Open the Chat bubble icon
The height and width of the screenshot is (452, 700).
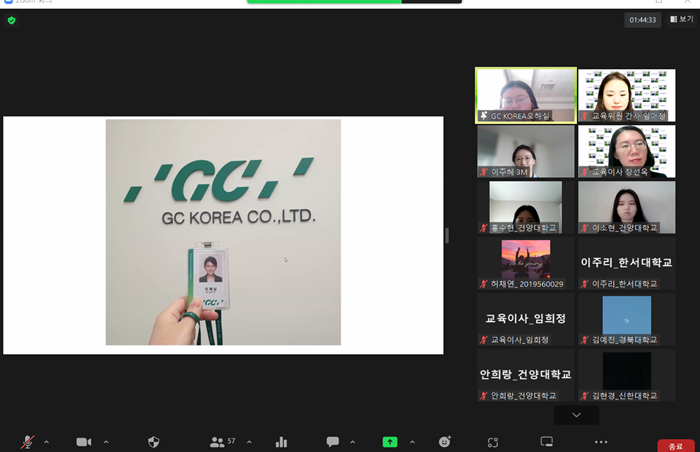[x=333, y=442]
